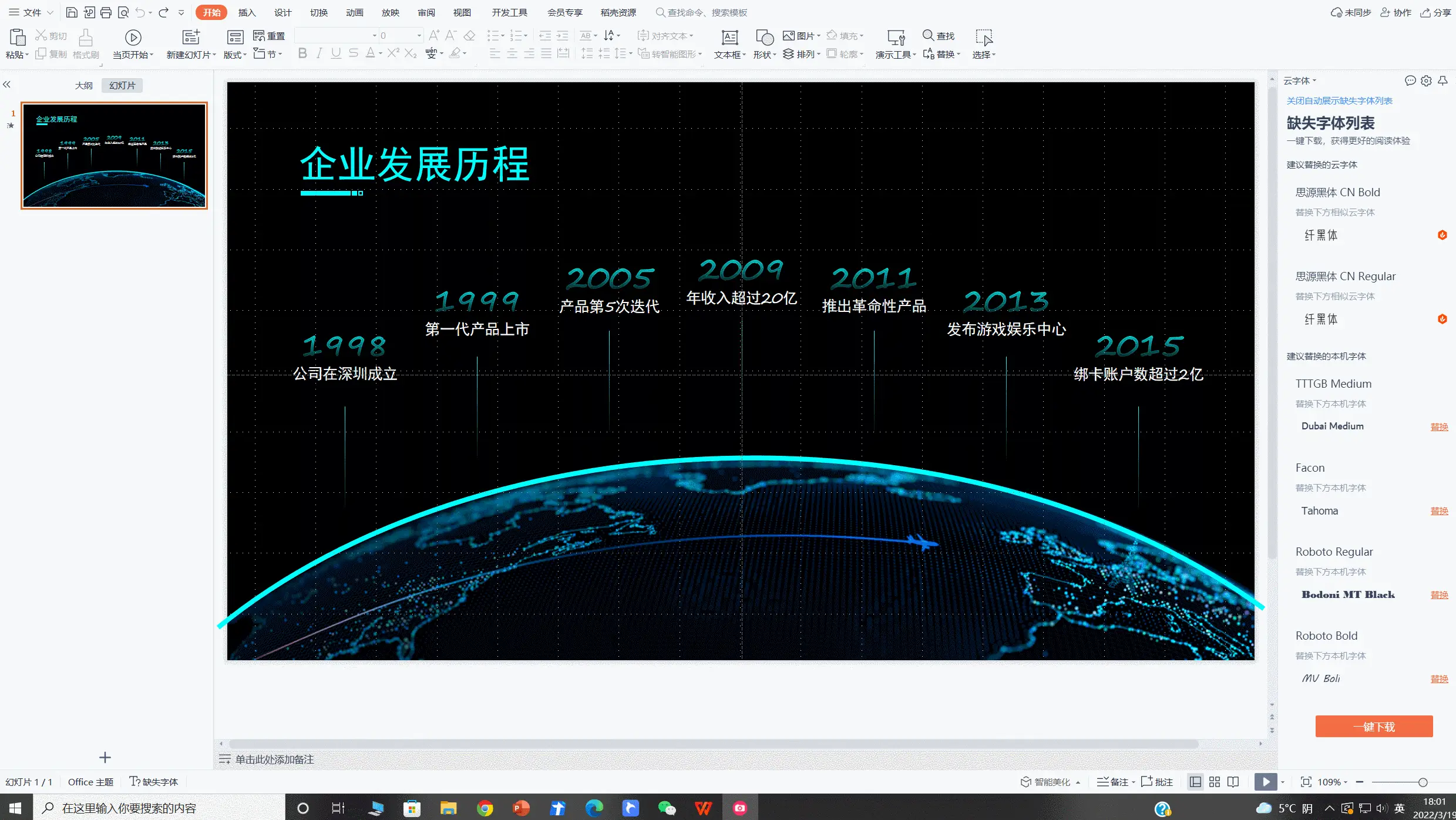The image size is (1456, 820).
Task: Open the 设计 ribbon tab
Action: coord(283,12)
